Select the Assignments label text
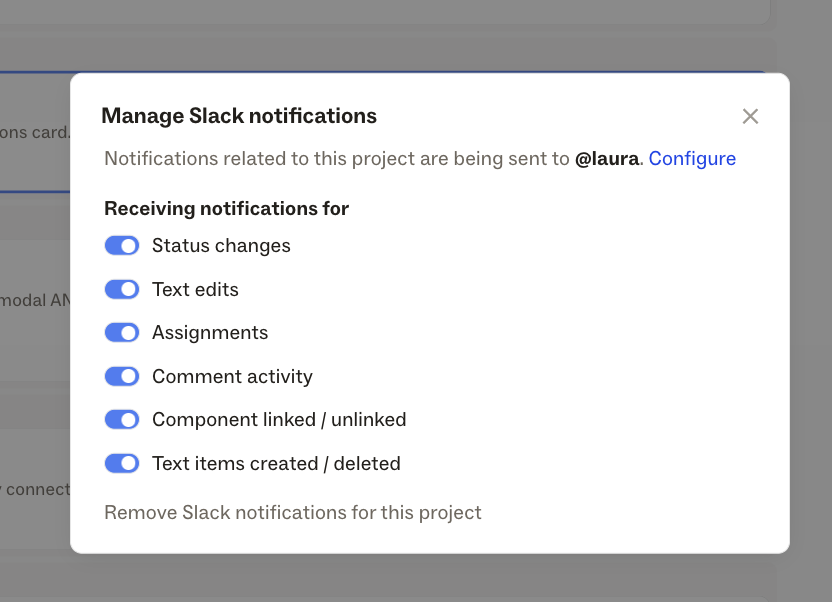The height and width of the screenshot is (602, 832). click(x=210, y=333)
